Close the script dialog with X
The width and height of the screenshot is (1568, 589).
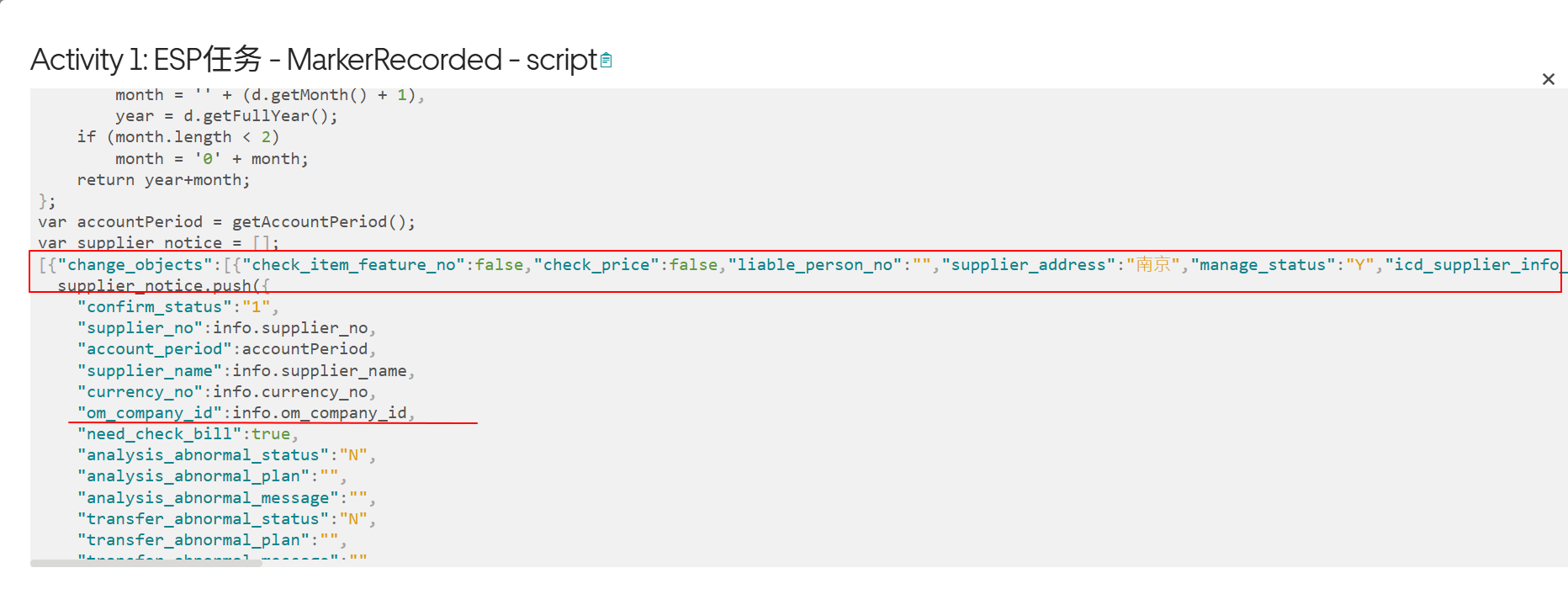tap(1548, 79)
